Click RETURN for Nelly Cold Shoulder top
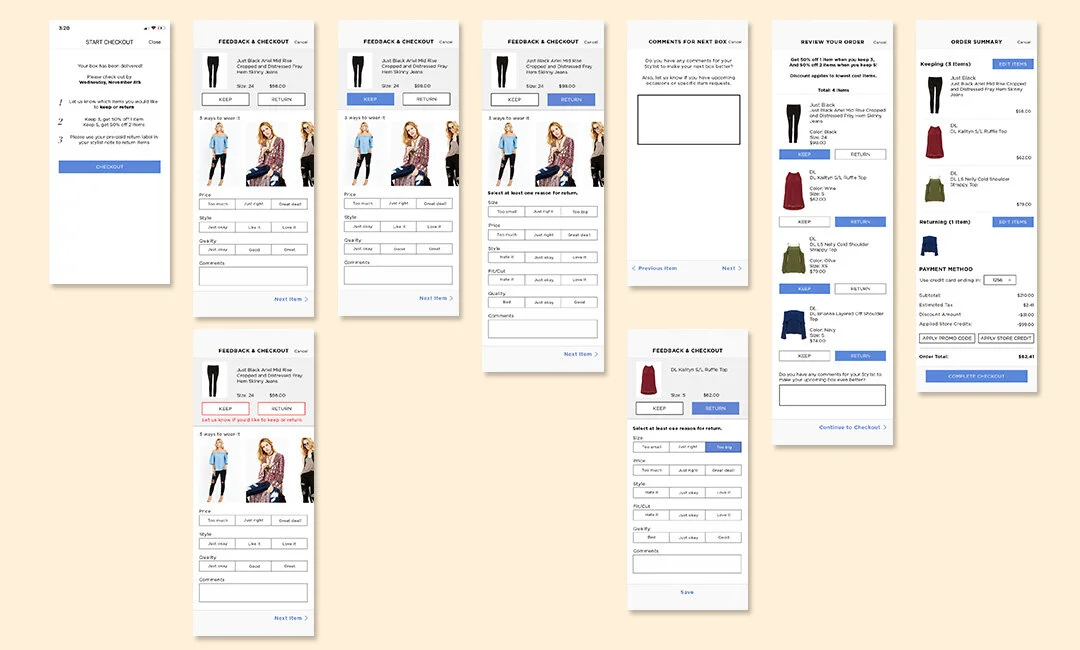The image size is (1080, 650). (x=860, y=289)
